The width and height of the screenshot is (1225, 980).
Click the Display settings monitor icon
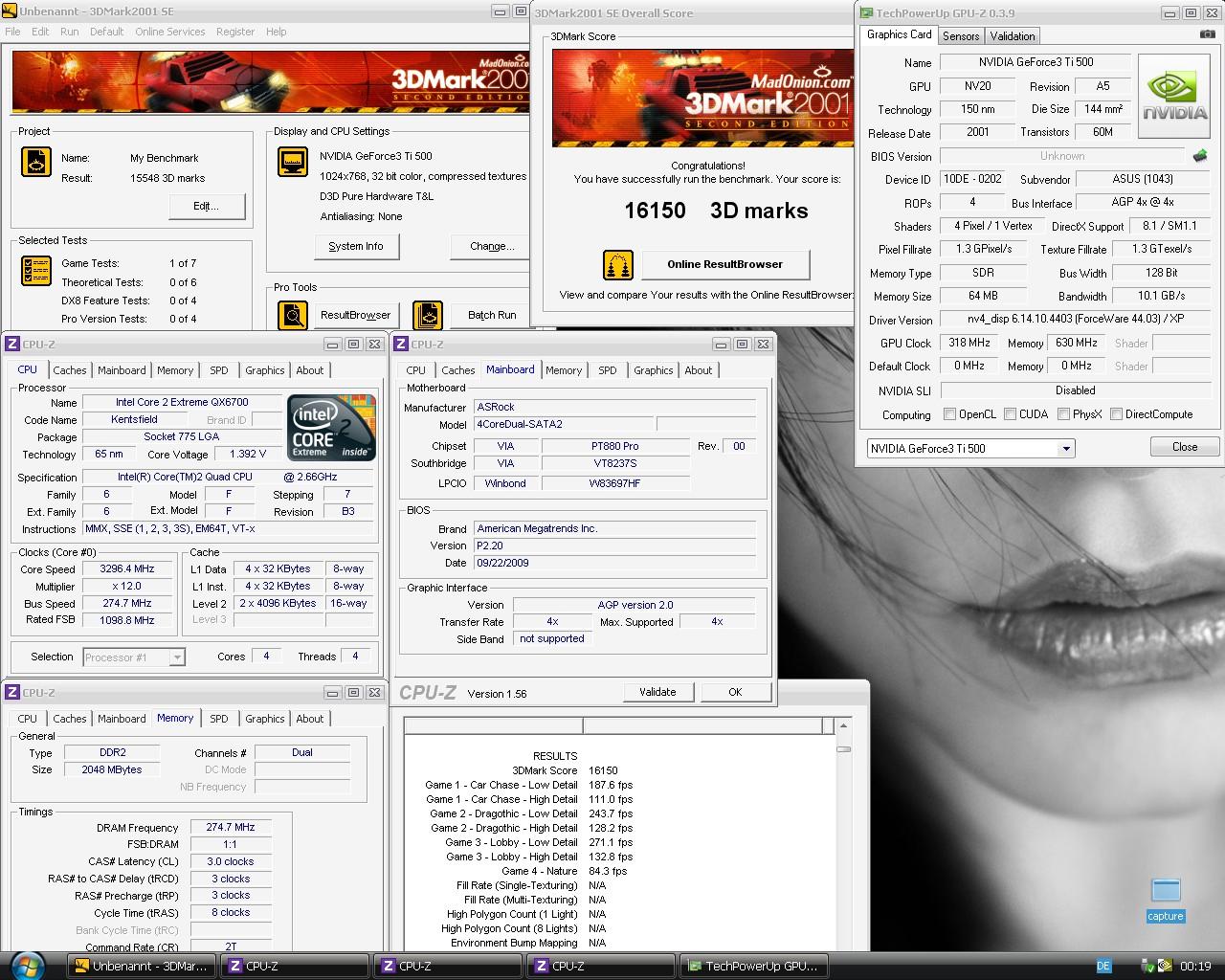[293, 162]
